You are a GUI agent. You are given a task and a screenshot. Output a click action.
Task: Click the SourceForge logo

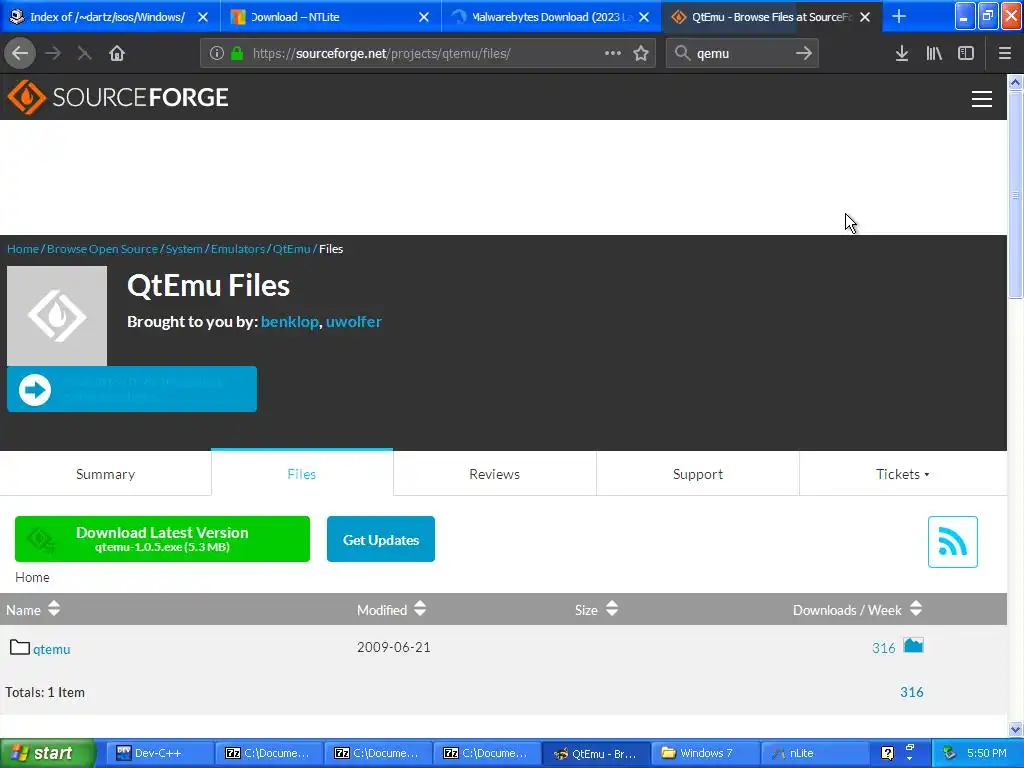(x=118, y=97)
